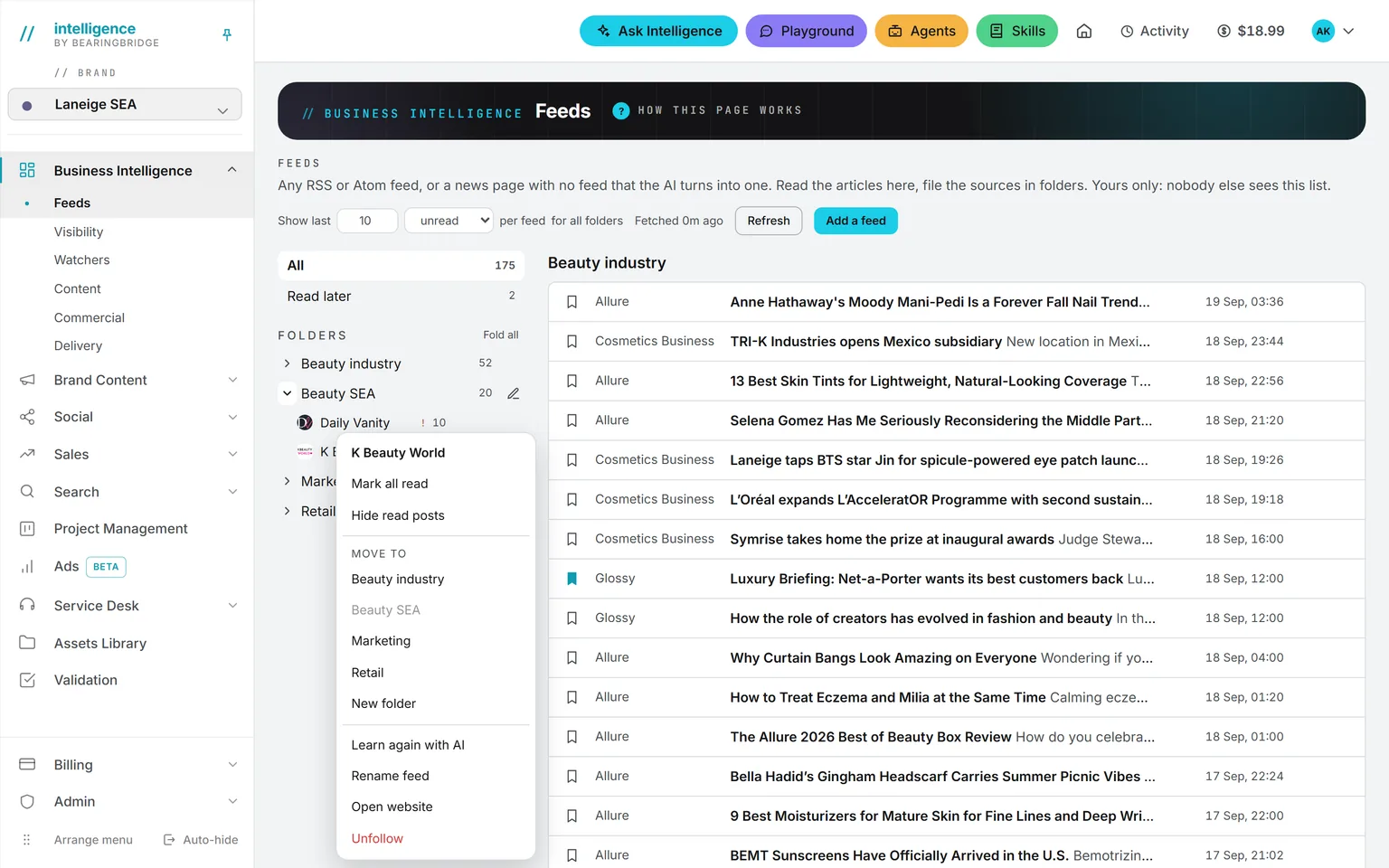Pin the sidebar with the pin icon

click(x=227, y=34)
